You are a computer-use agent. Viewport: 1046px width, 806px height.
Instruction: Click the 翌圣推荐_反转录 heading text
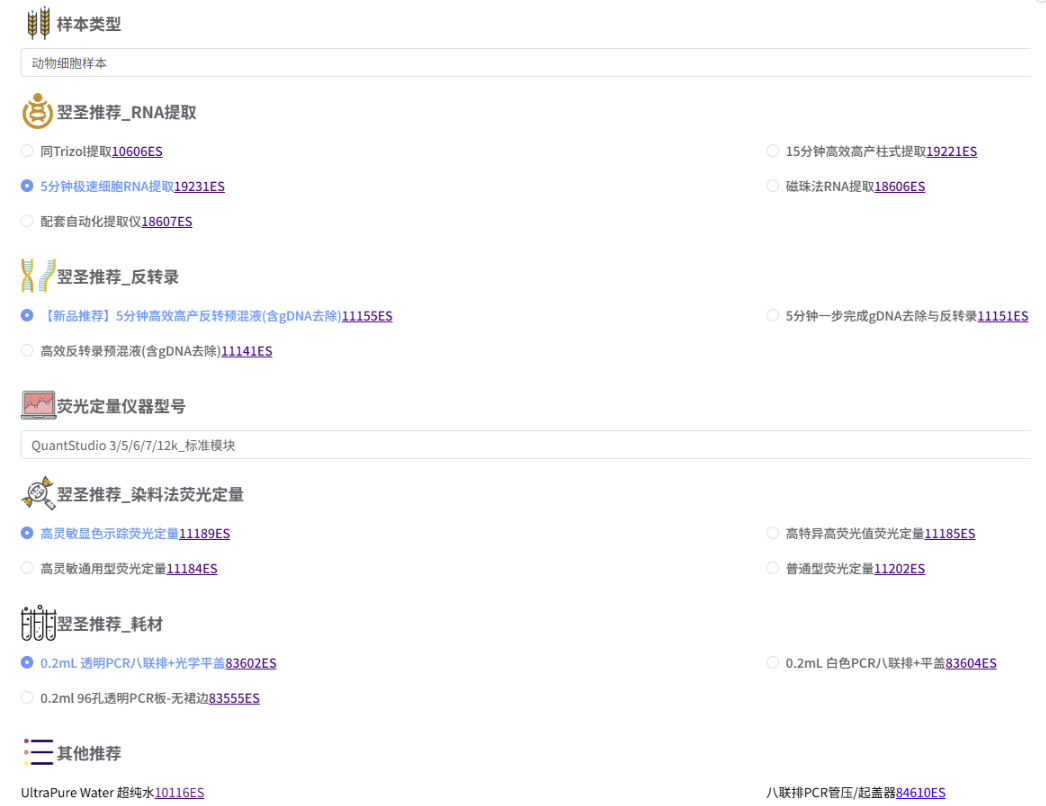click(117, 276)
